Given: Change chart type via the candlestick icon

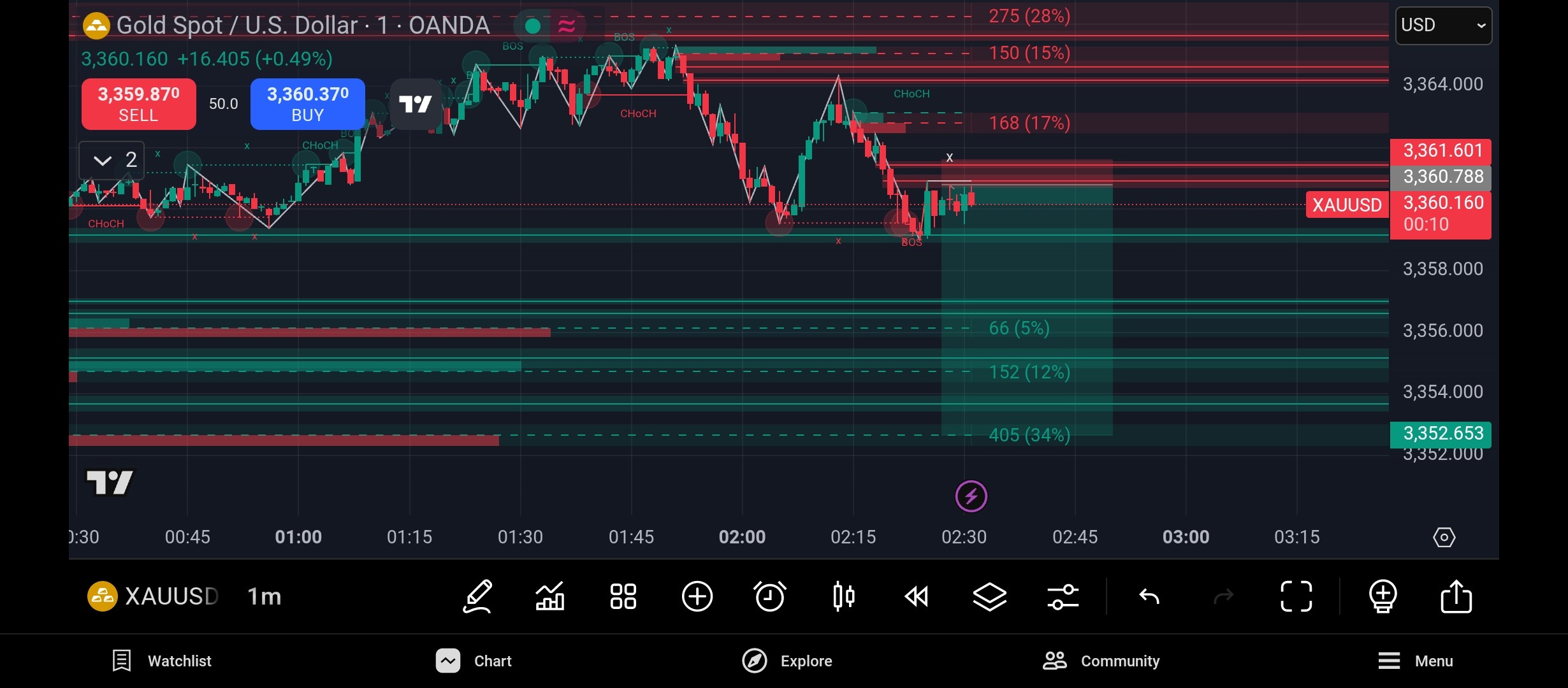Looking at the screenshot, I should 843,597.
